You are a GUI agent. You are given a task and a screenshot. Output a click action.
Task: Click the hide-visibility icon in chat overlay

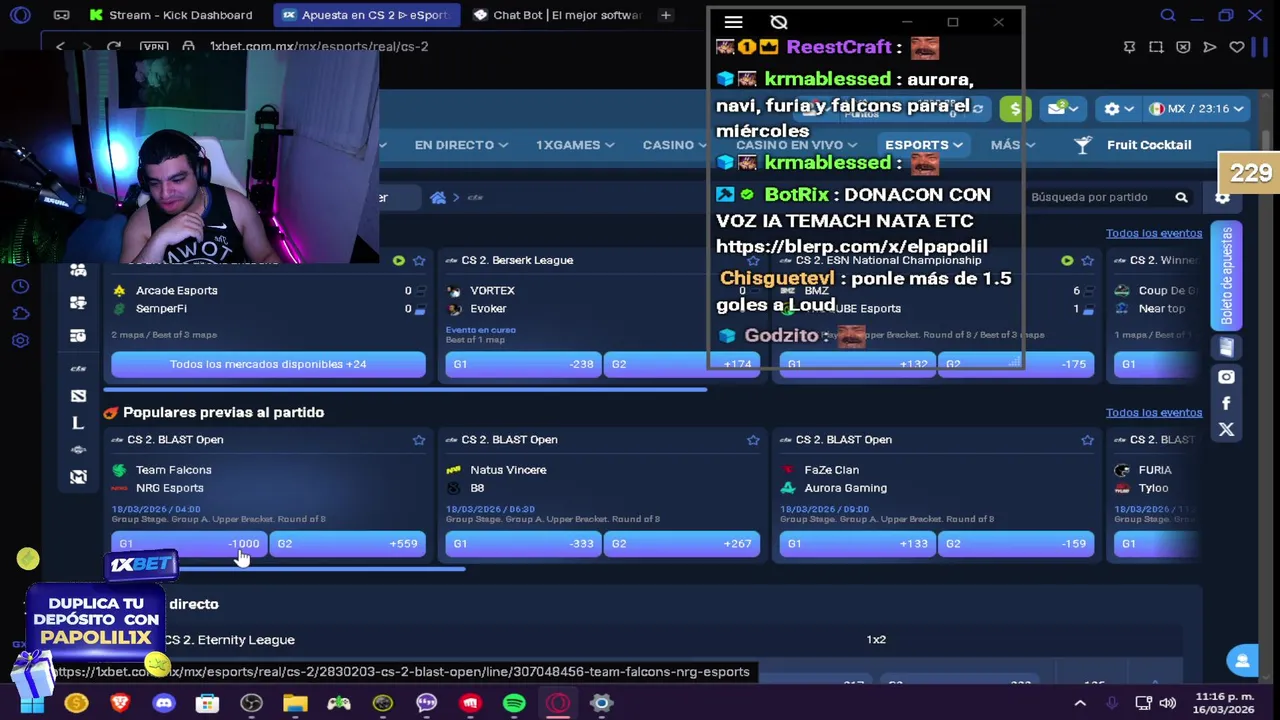tap(779, 22)
